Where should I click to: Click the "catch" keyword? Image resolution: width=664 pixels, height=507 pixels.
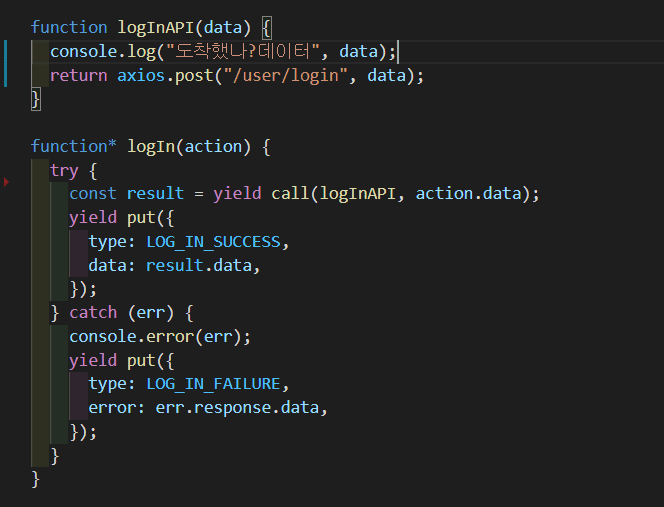tap(93, 313)
